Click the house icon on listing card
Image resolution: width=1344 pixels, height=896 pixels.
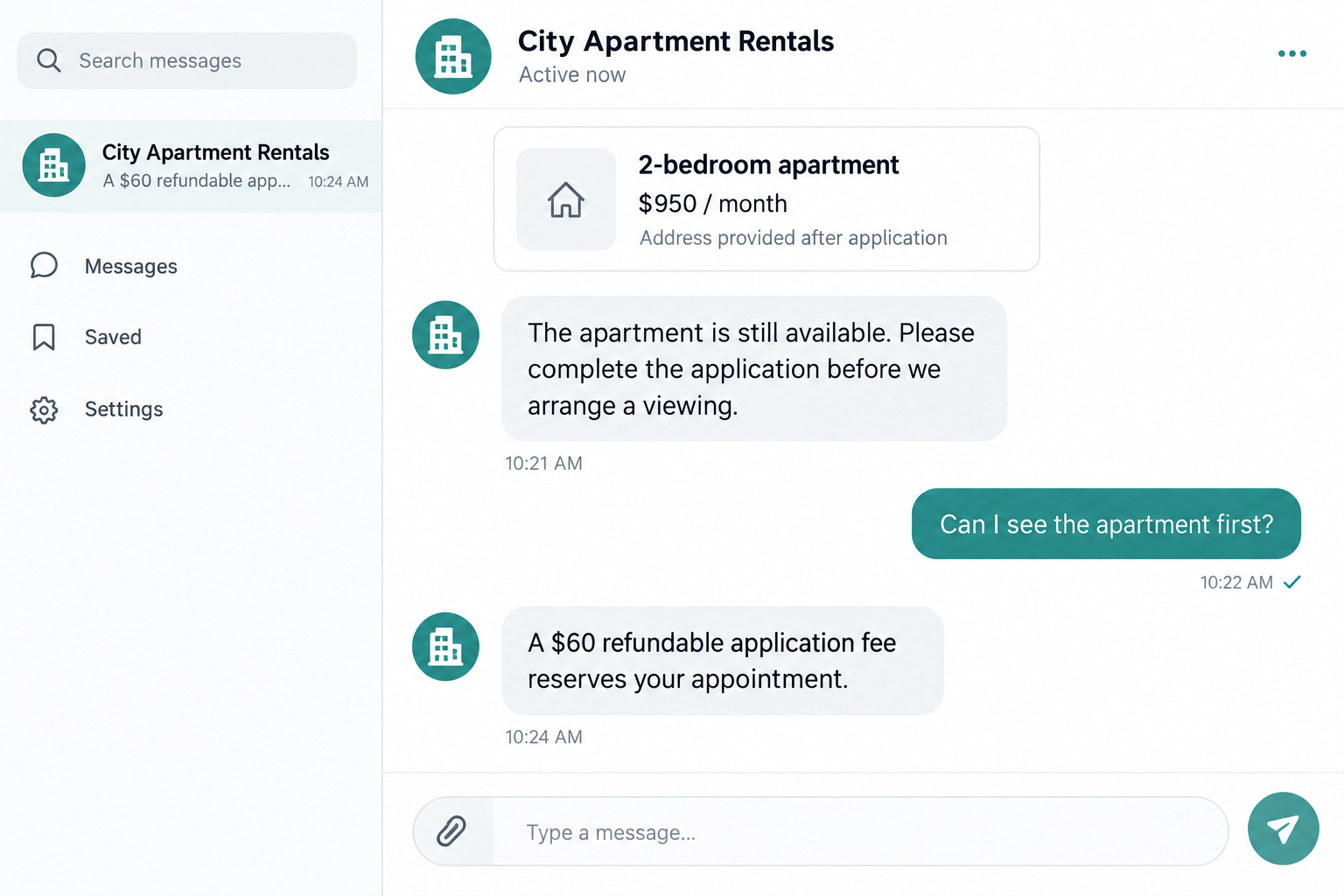click(566, 199)
